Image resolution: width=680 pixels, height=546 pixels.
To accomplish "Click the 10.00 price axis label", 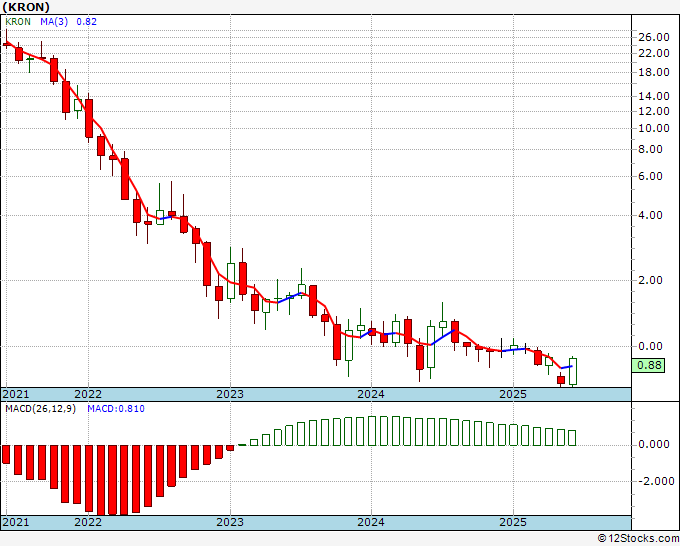I will point(654,128).
